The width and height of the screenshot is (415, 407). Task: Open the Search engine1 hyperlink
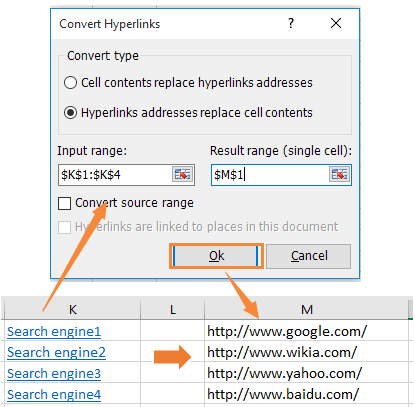coord(54,332)
